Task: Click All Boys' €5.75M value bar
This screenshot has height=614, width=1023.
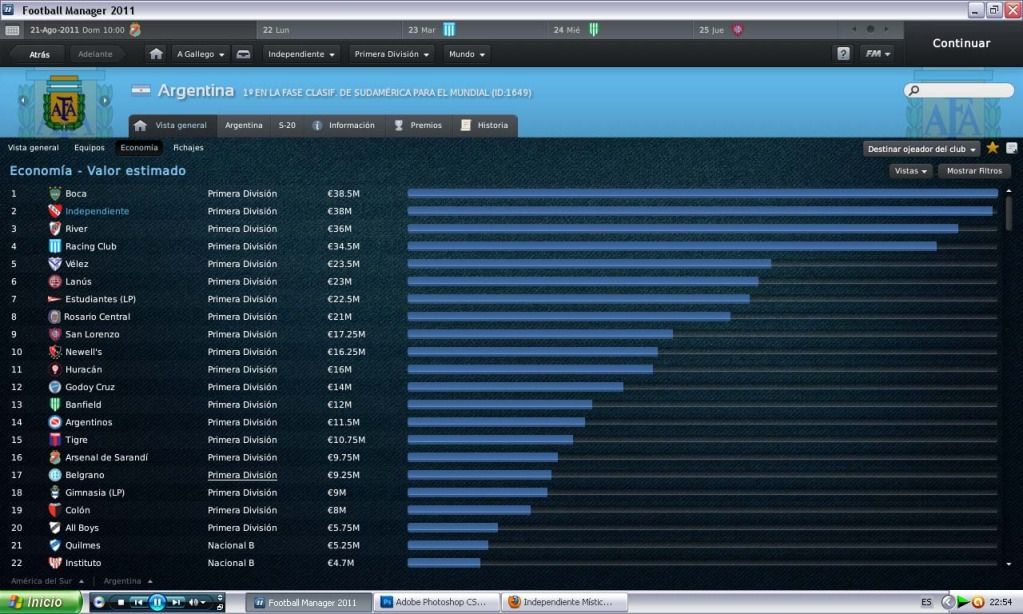Action: point(452,528)
